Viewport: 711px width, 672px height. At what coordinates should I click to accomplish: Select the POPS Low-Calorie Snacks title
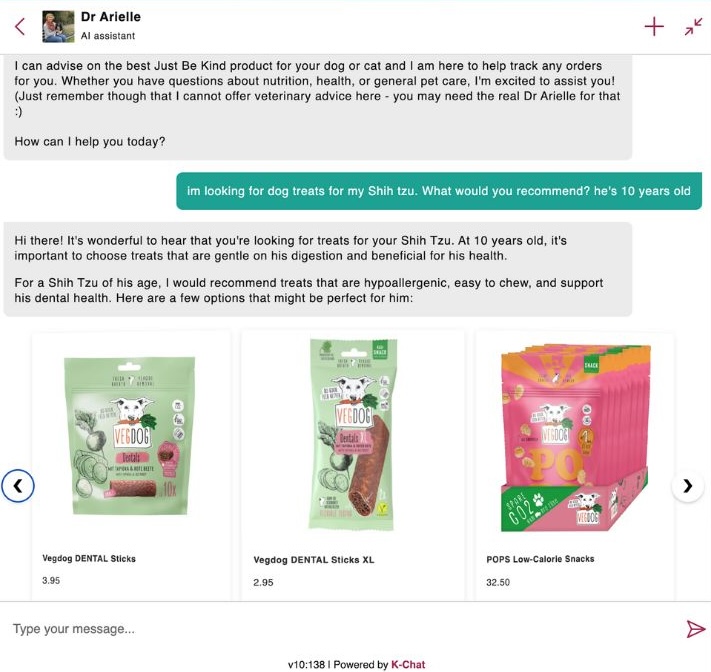click(x=540, y=559)
